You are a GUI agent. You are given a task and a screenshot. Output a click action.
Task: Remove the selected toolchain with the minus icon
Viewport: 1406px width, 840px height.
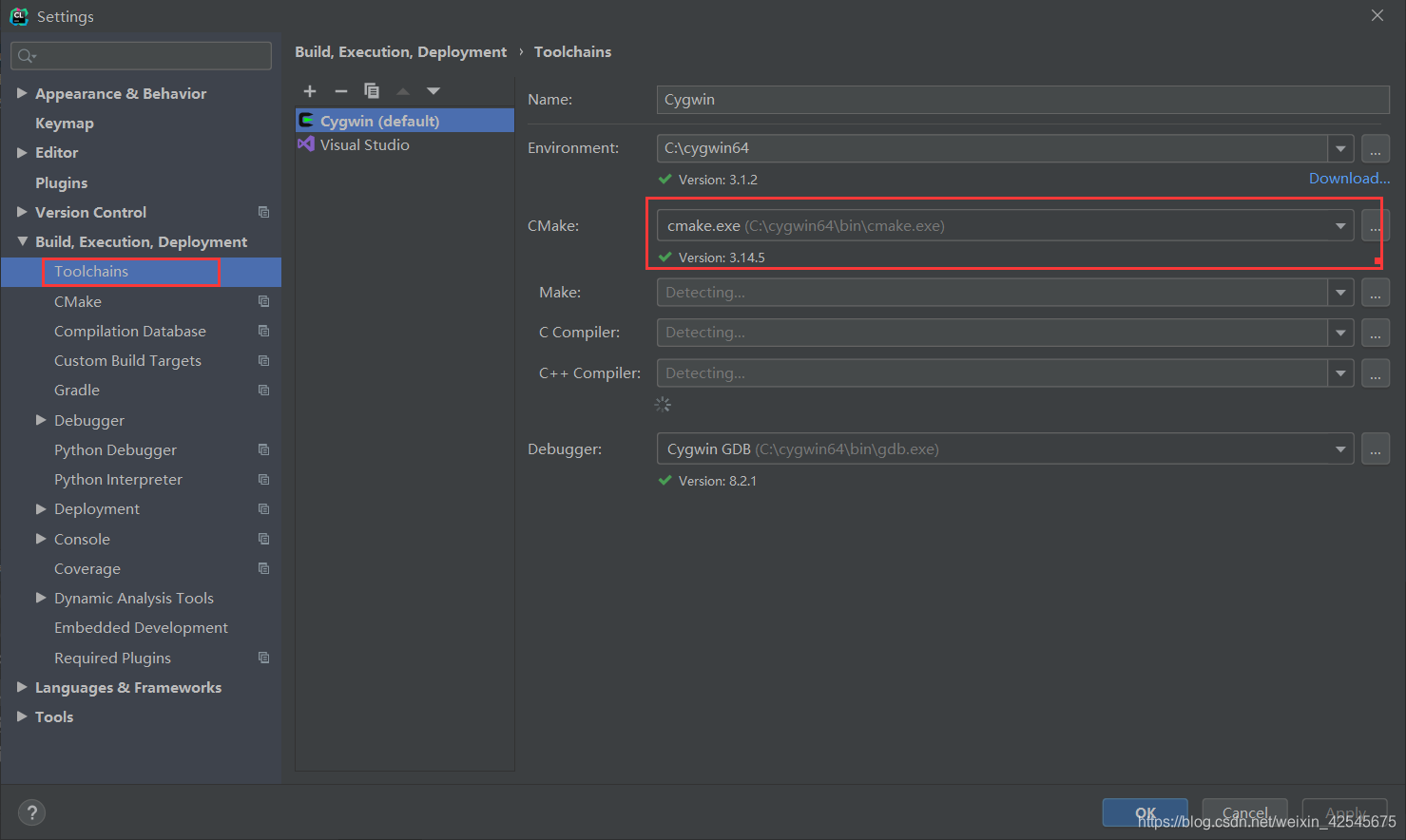pos(340,90)
